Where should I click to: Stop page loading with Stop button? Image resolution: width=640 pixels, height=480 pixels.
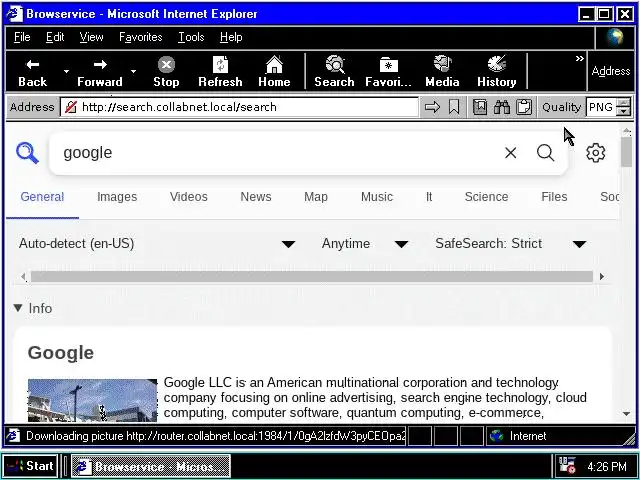166,72
